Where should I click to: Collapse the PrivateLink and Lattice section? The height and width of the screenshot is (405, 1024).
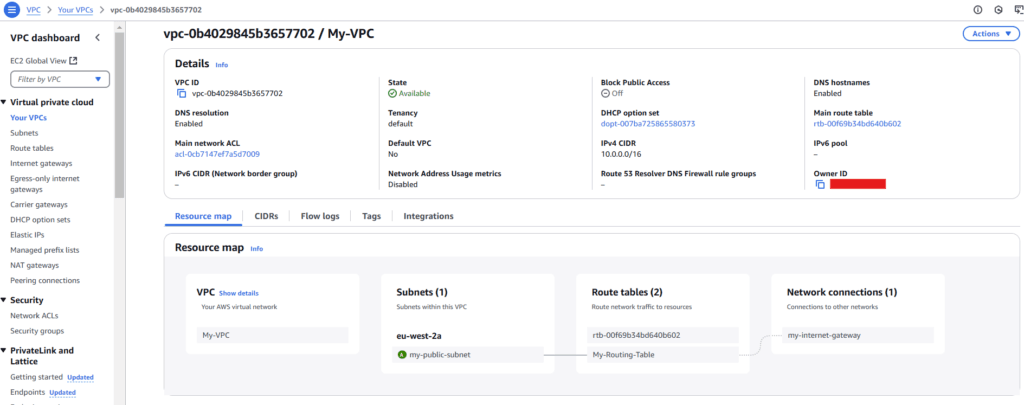(4, 351)
